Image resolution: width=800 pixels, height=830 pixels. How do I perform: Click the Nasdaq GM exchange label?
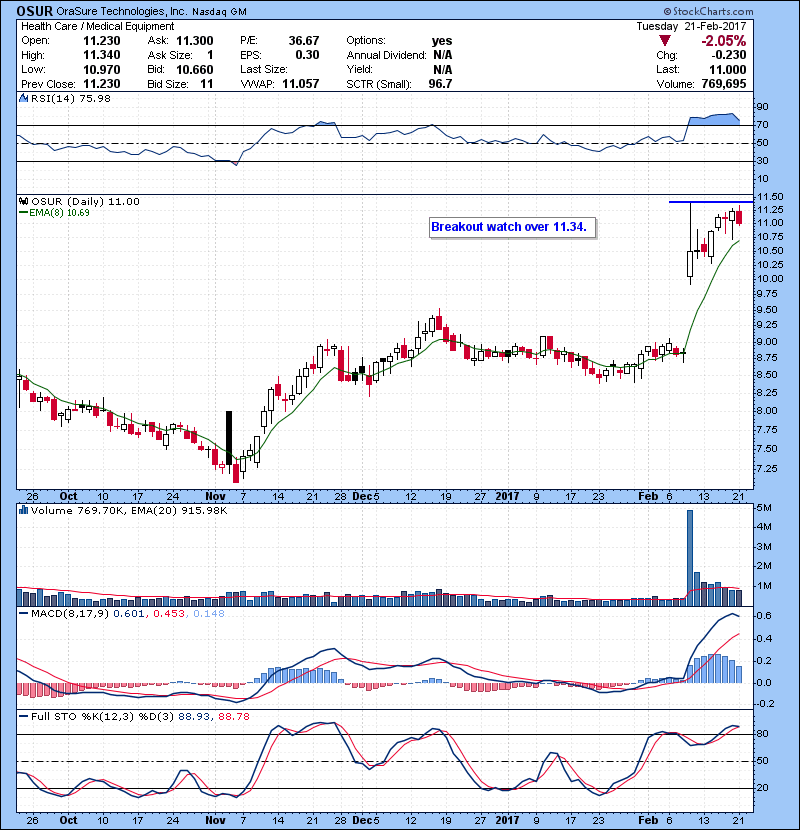(219, 12)
